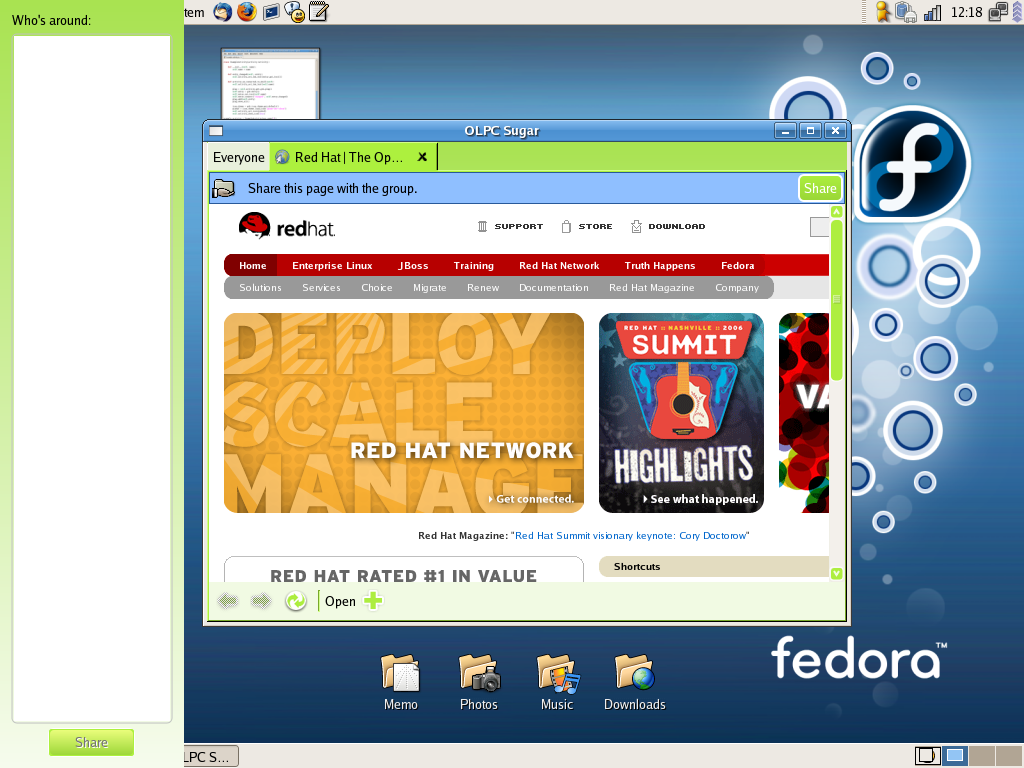The width and height of the screenshot is (1024, 768).
Task: Close the Red Hat browser tab
Action: coord(422,157)
